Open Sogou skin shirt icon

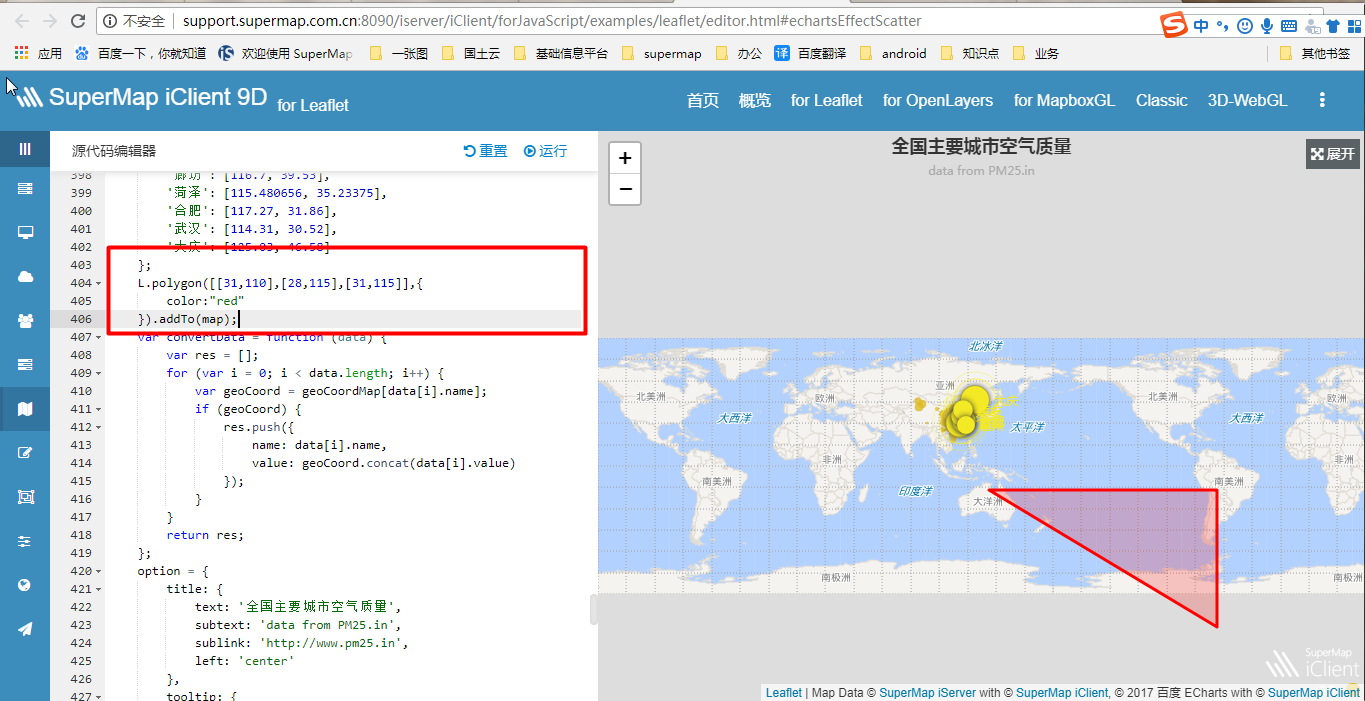click(1332, 26)
